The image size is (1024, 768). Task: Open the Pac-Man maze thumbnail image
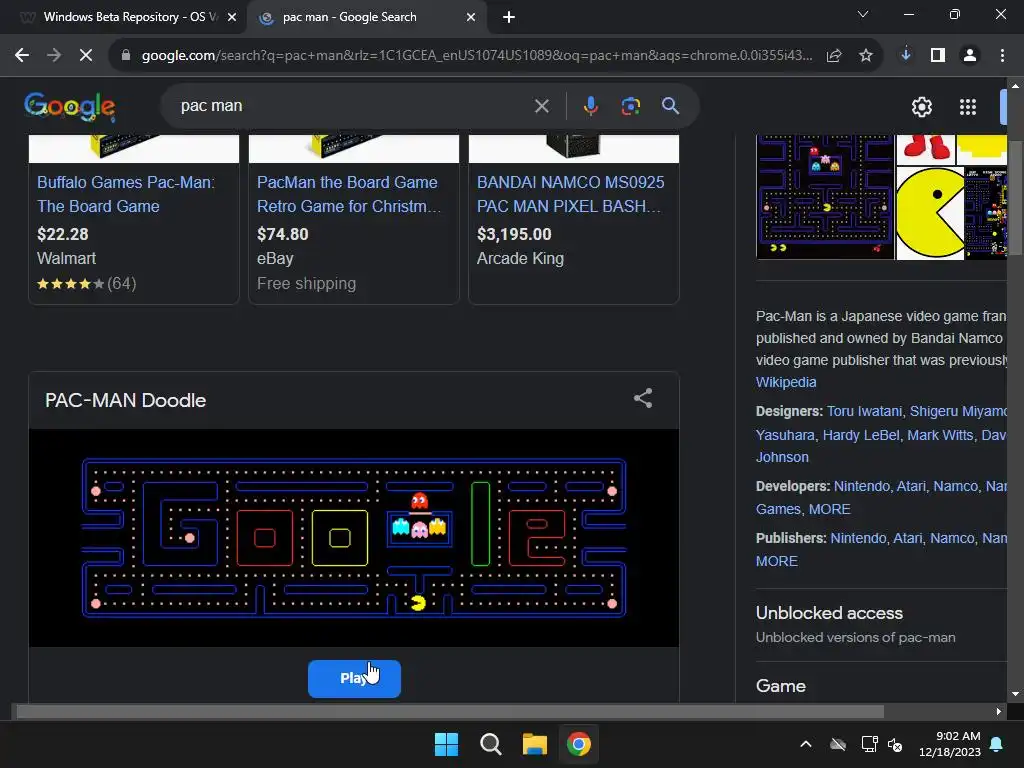coord(825,197)
